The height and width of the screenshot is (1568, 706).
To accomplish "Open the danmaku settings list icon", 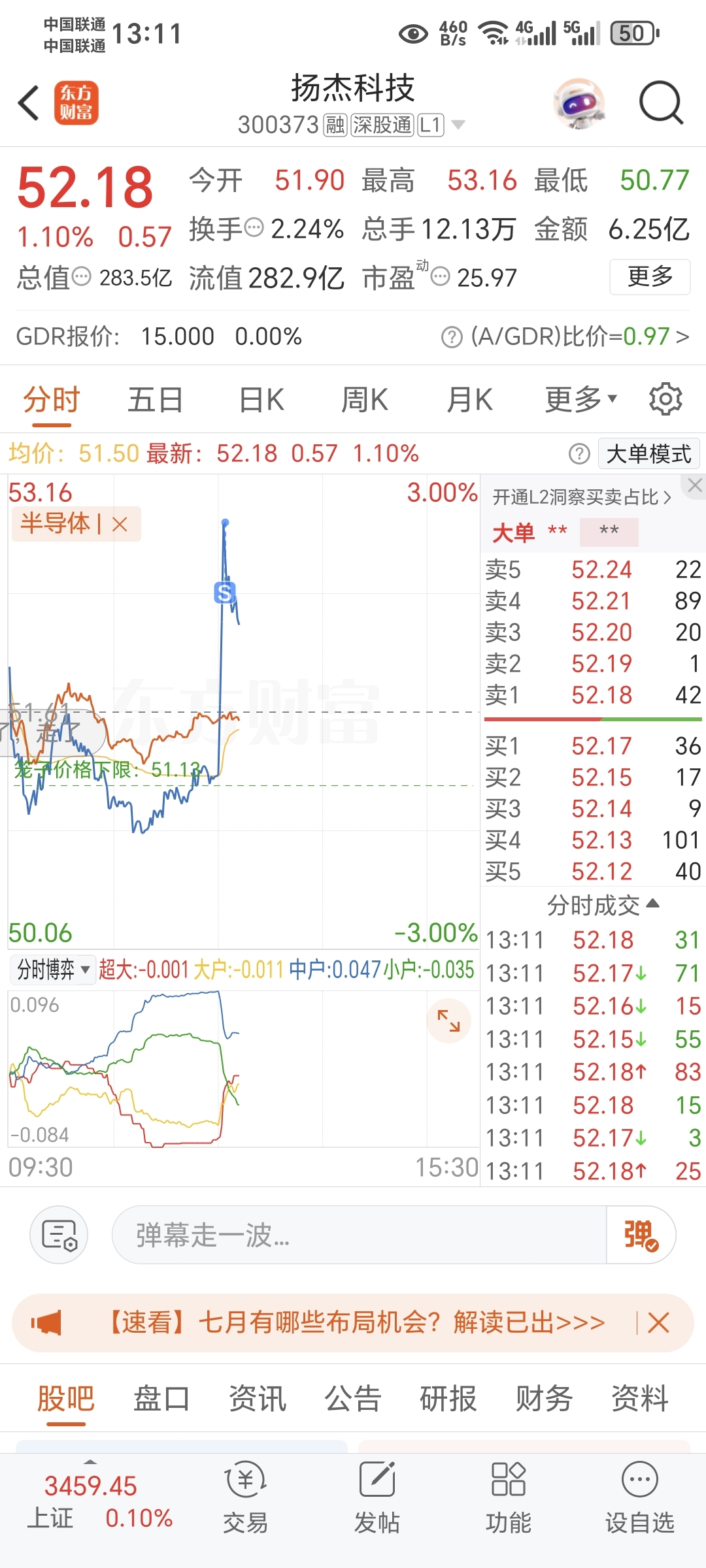I will [59, 1235].
